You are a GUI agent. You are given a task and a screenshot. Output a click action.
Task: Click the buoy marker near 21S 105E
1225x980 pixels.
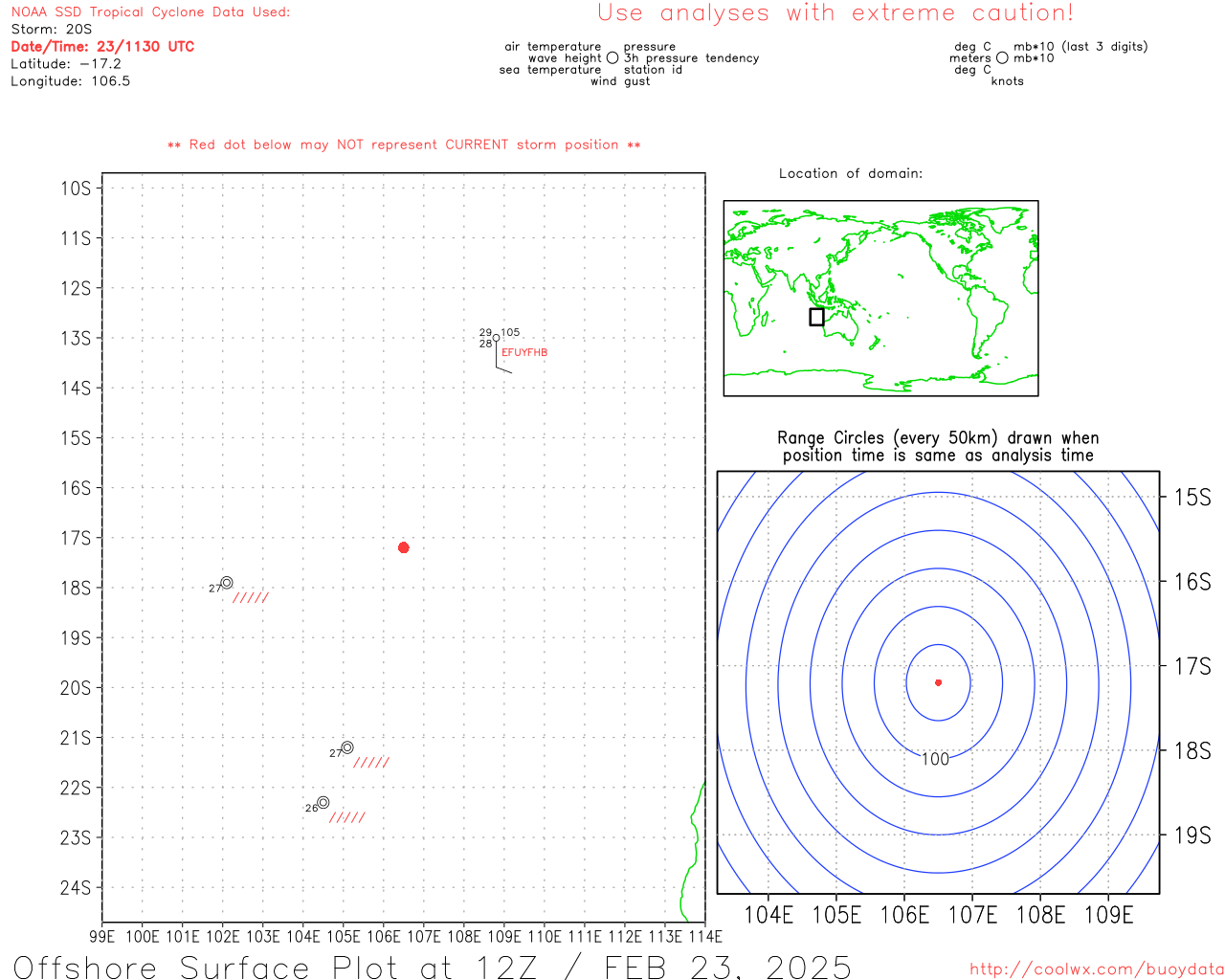pyautogui.click(x=347, y=747)
